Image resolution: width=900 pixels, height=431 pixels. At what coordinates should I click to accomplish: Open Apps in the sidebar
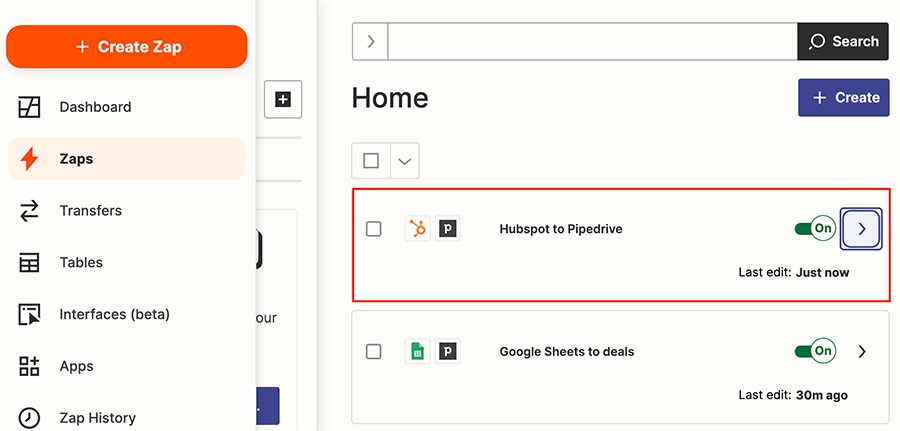click(127, 366)
